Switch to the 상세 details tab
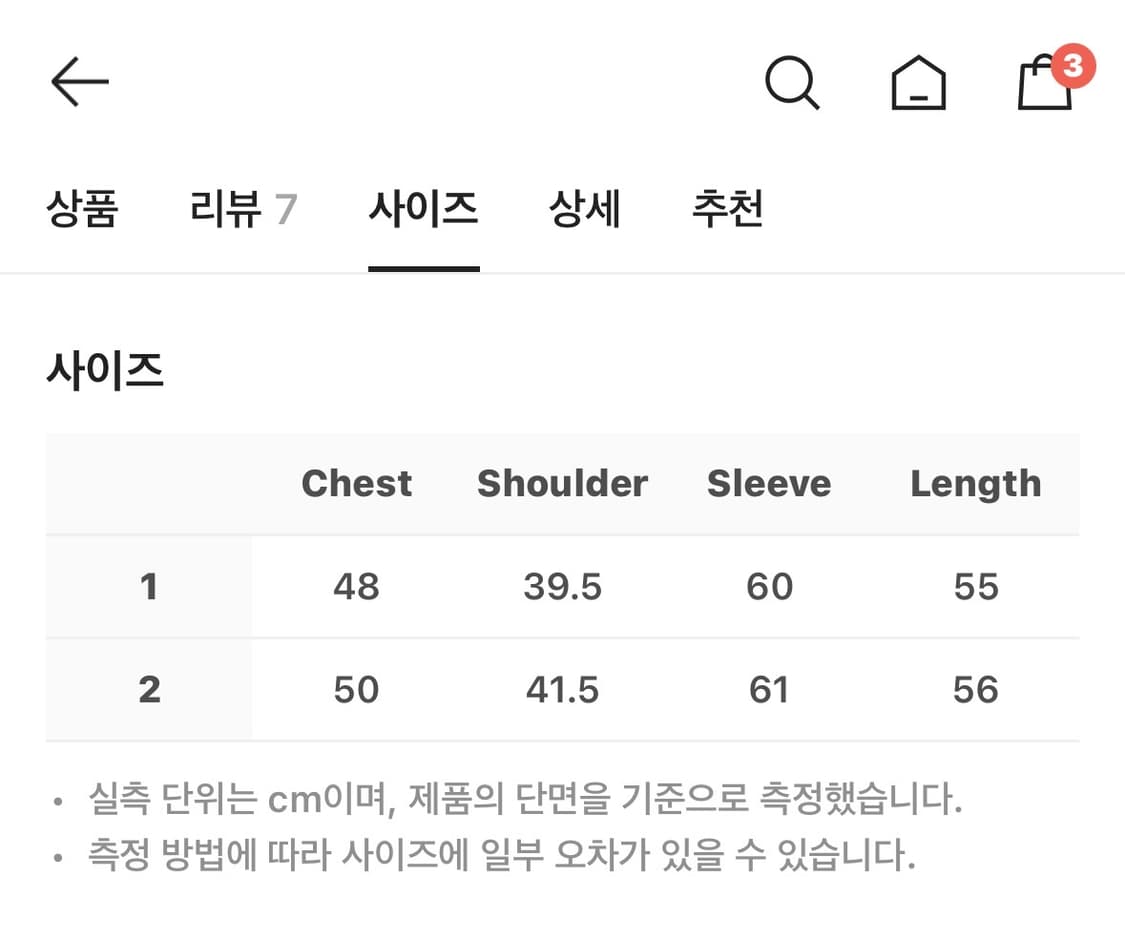Viewport: 1125px width, 940px height. tap(587, 209)
